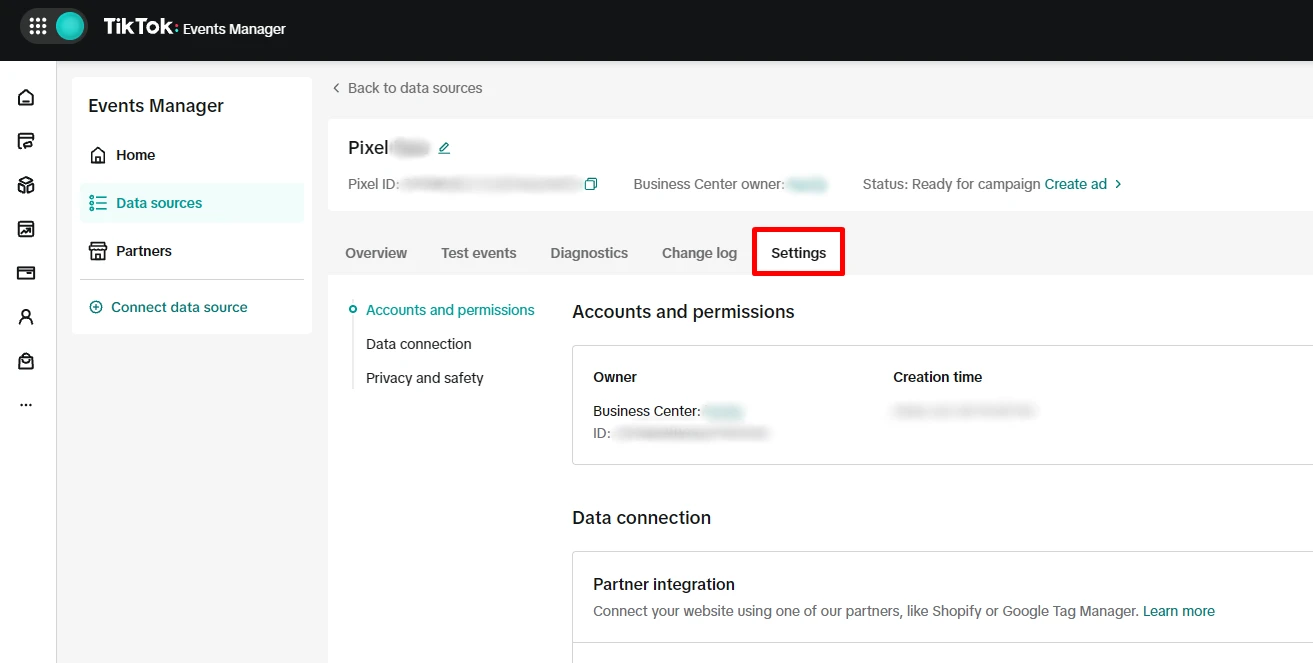Show more options via ellipsis icon

point(26,405)
